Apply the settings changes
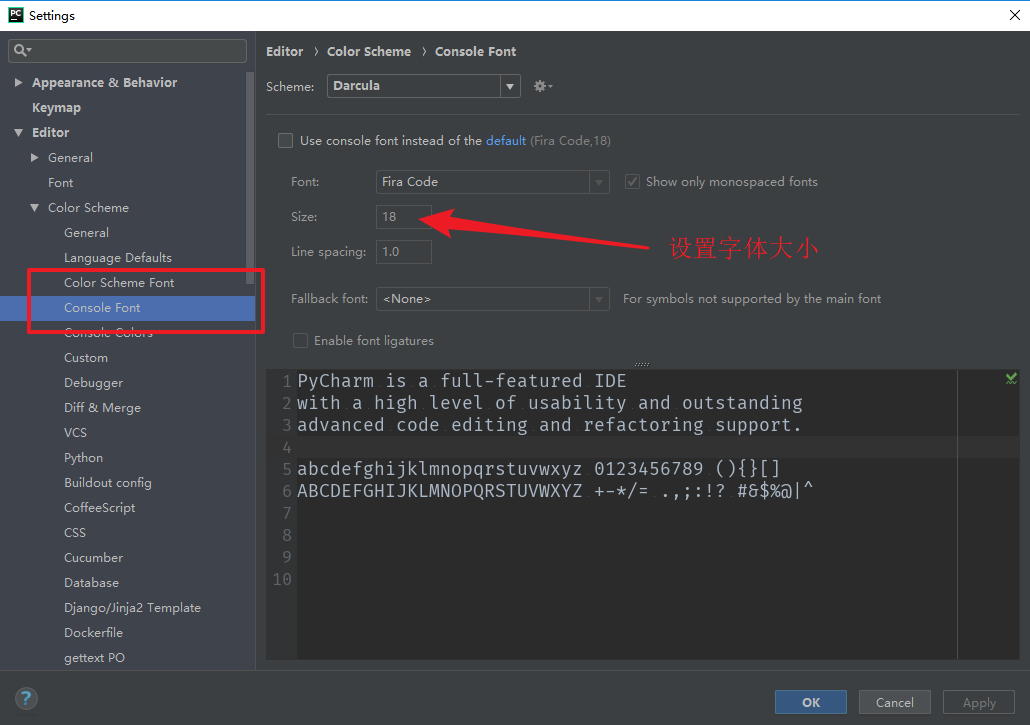Image resolution: width=1030 pixels, height=725 pixels. [978, 702]
